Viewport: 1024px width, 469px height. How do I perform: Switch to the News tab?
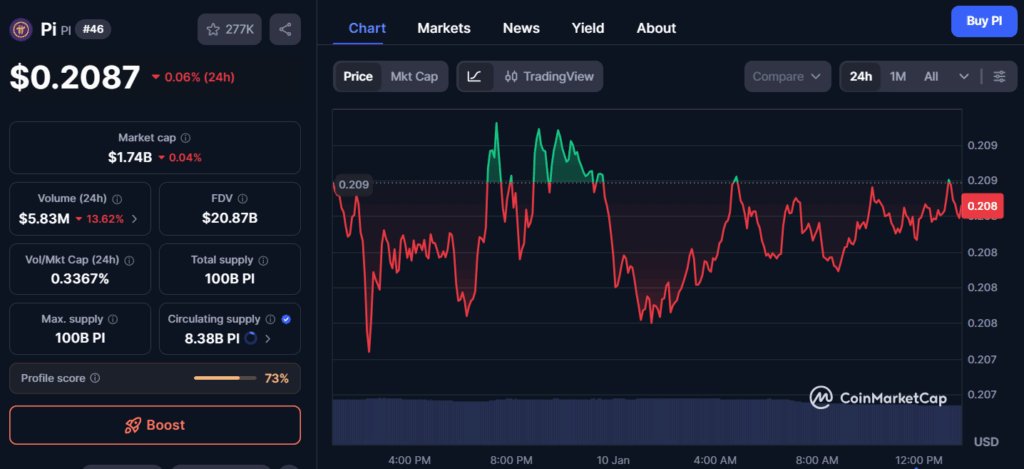click(521, 28)
